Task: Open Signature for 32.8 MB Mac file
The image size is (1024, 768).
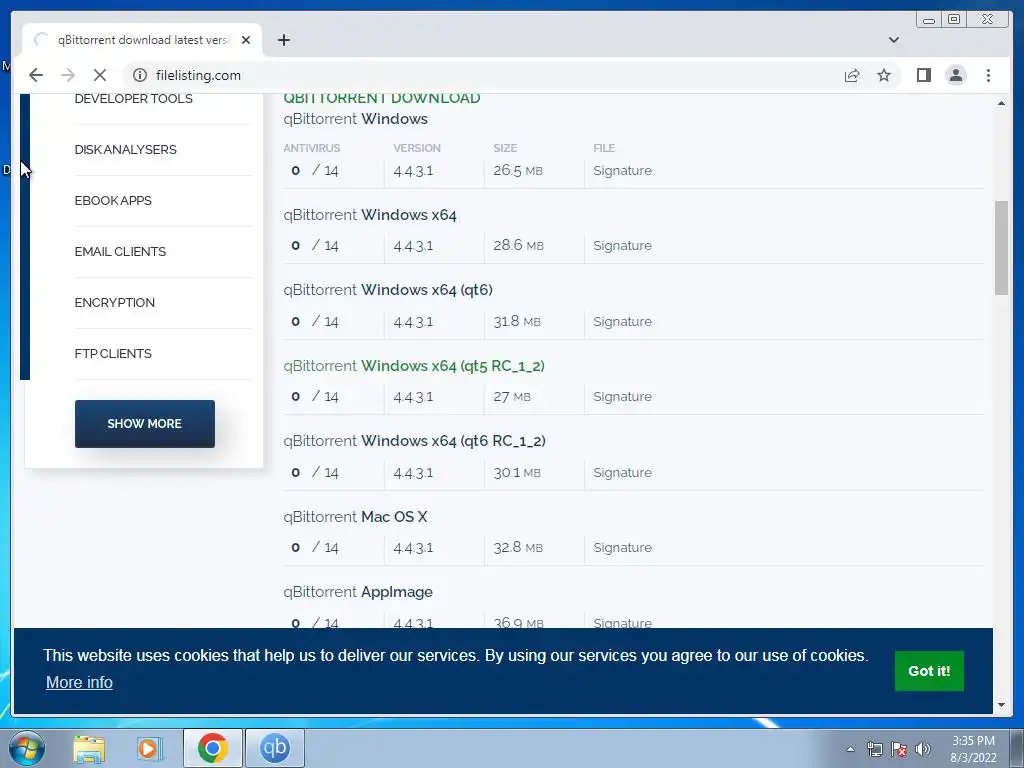Action: (622, 547)
